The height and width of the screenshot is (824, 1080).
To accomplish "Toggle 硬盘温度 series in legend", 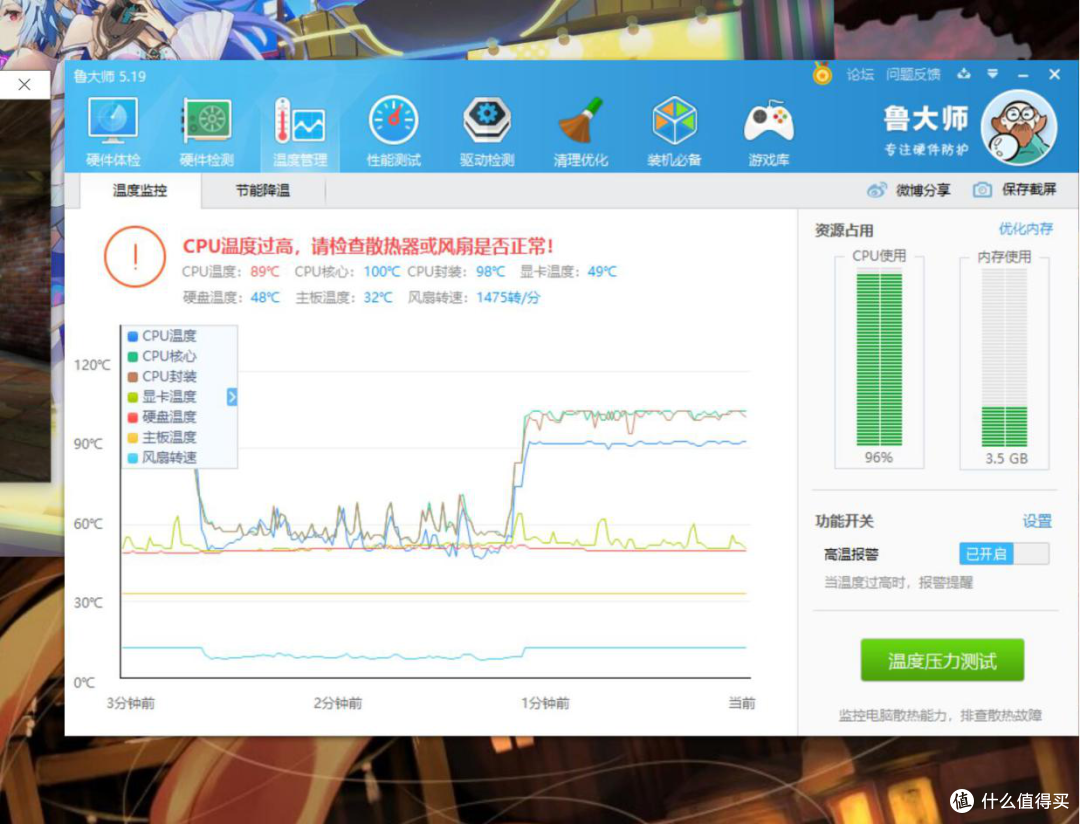I will click(x=162, y=417).
